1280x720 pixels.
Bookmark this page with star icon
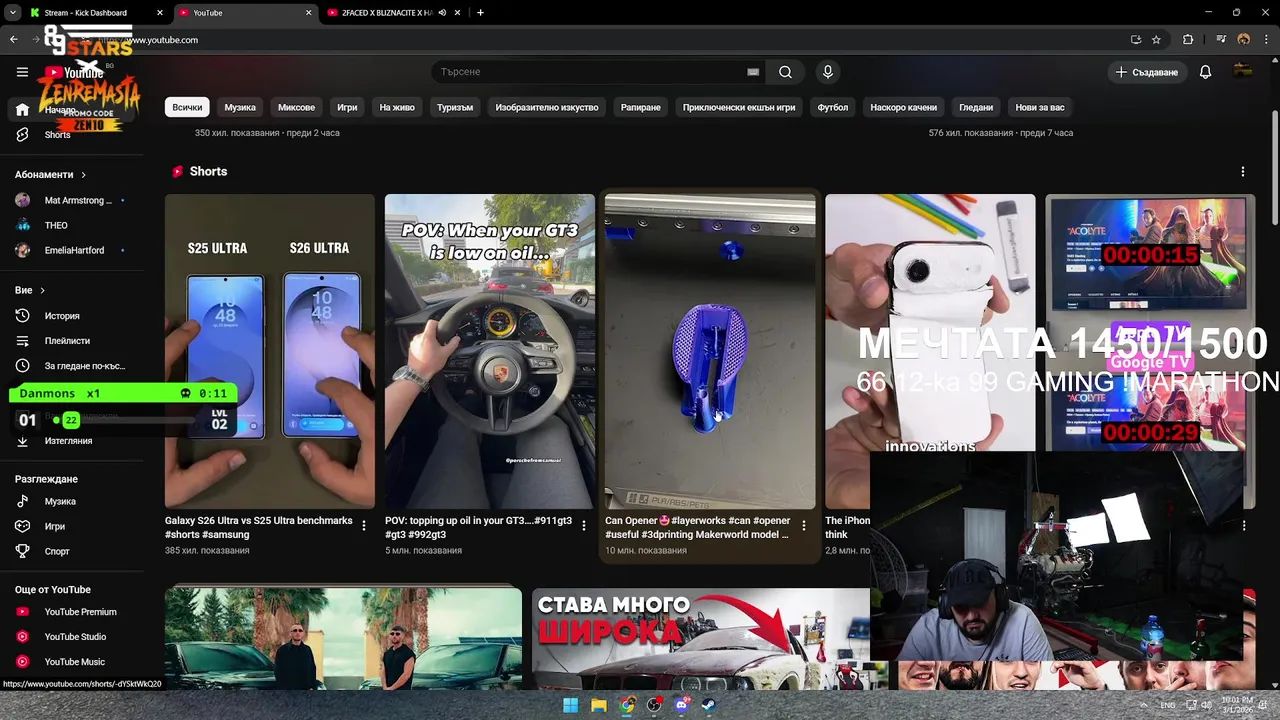1156,40
